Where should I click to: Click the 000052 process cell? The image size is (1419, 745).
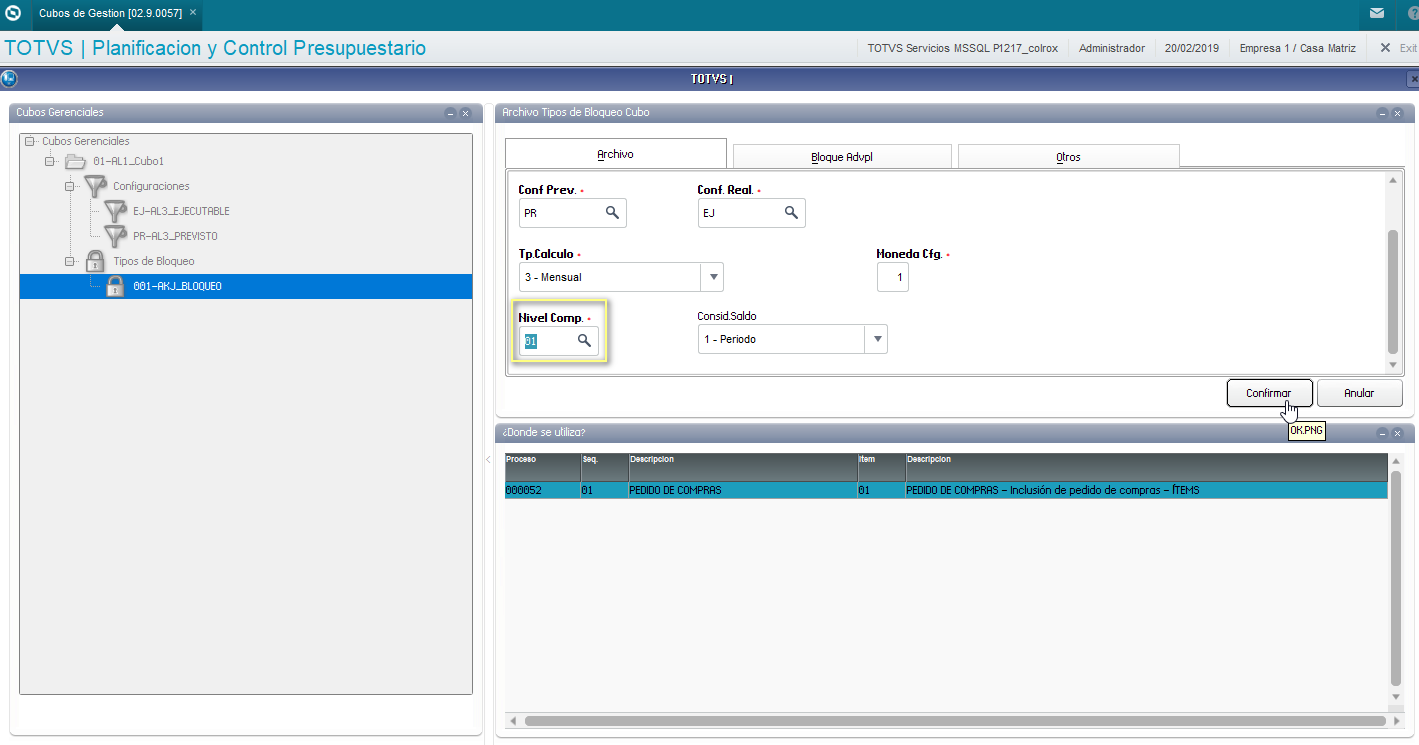coord(543,490)
